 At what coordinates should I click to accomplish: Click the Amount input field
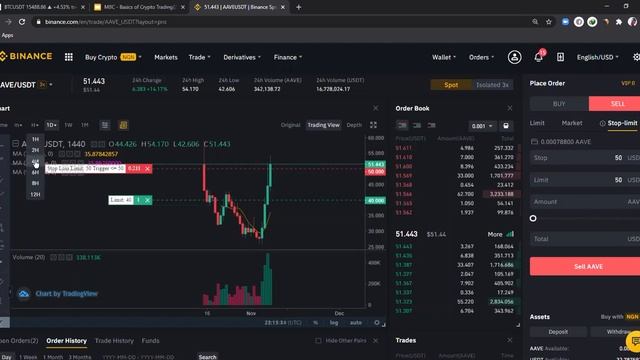585,202
